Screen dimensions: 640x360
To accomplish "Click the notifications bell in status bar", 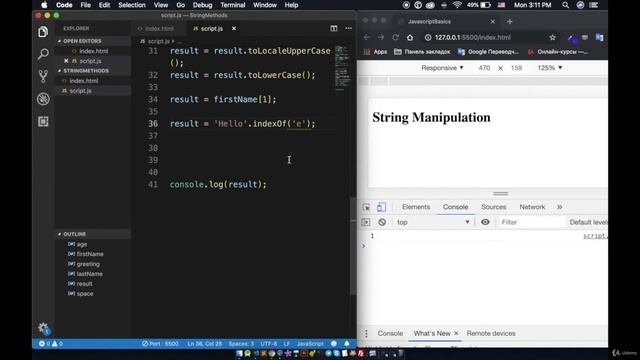I will click(x=347, y=344).
